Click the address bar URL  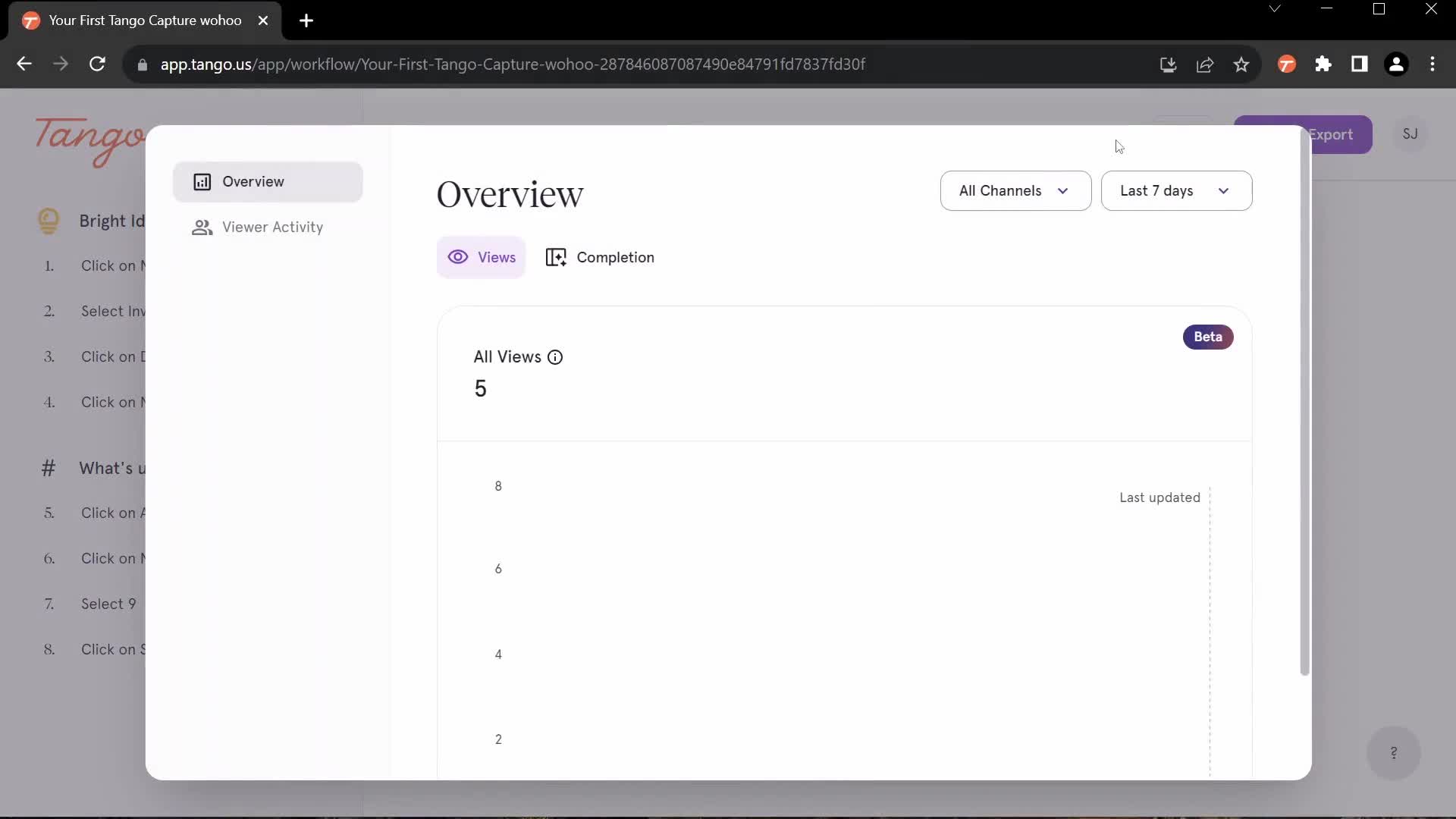(x=513, y=64)
